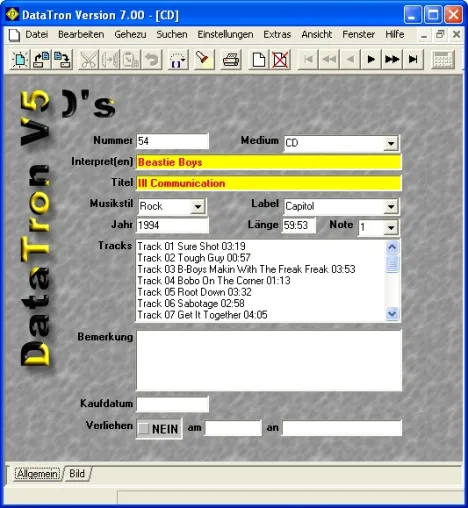Open the Extras menu
This screenshot has height=508, width=468.
tap(277, 34)
